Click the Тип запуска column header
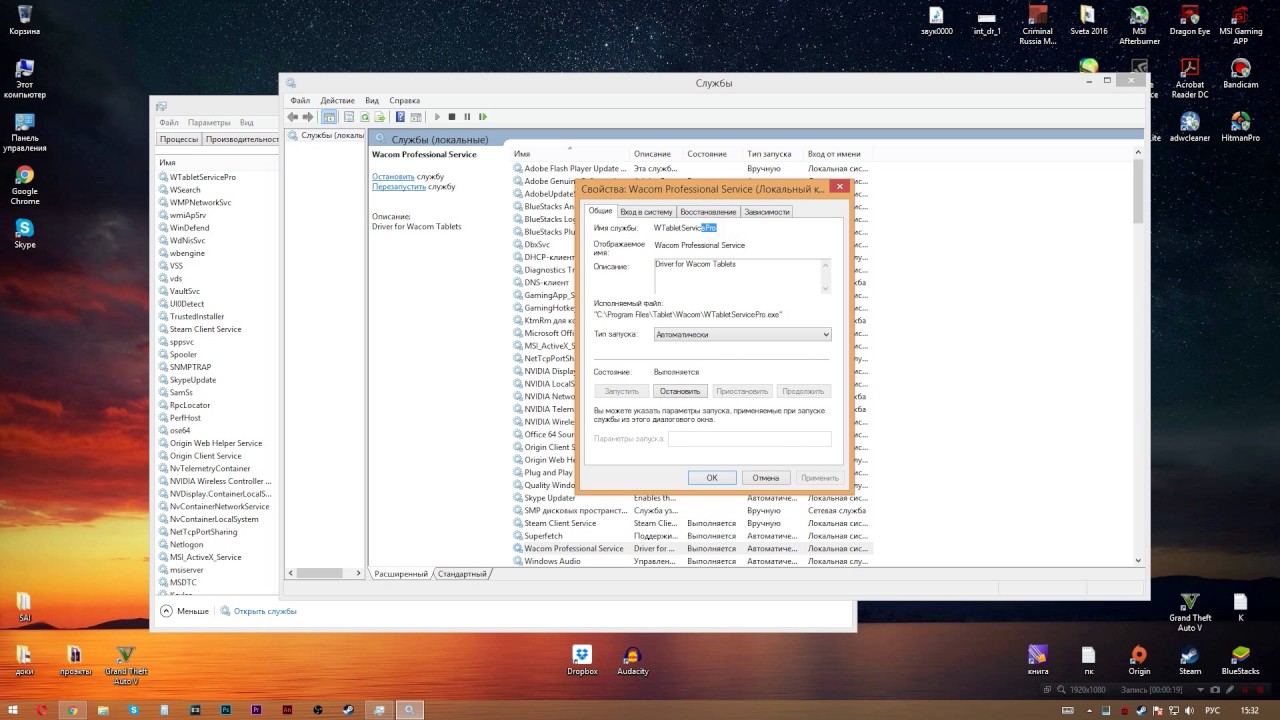1280x720 pixels. click(774, 154)
